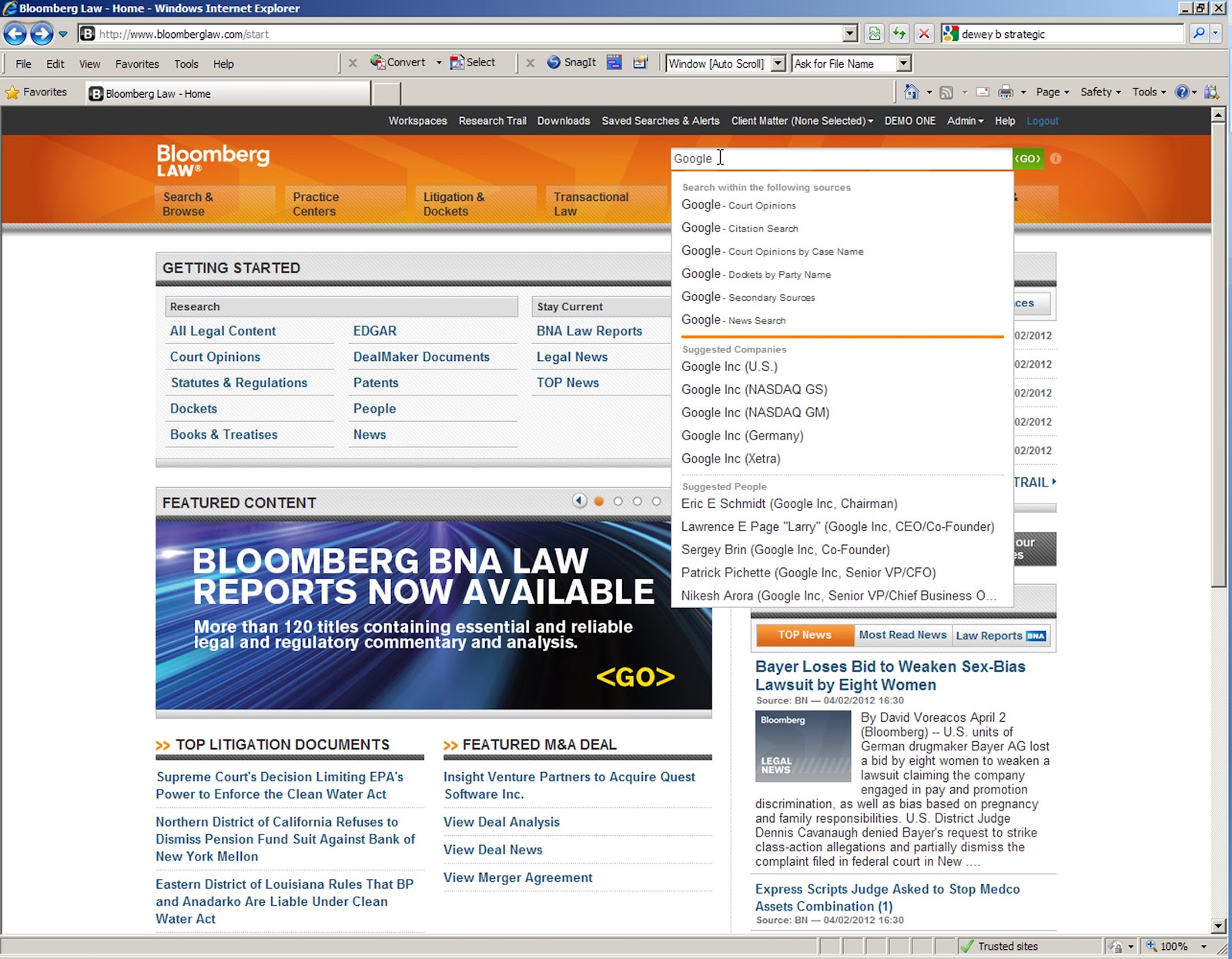Open the Admin dropdown menu
This screenshot has height=959, width=1232.
[965, 121]
